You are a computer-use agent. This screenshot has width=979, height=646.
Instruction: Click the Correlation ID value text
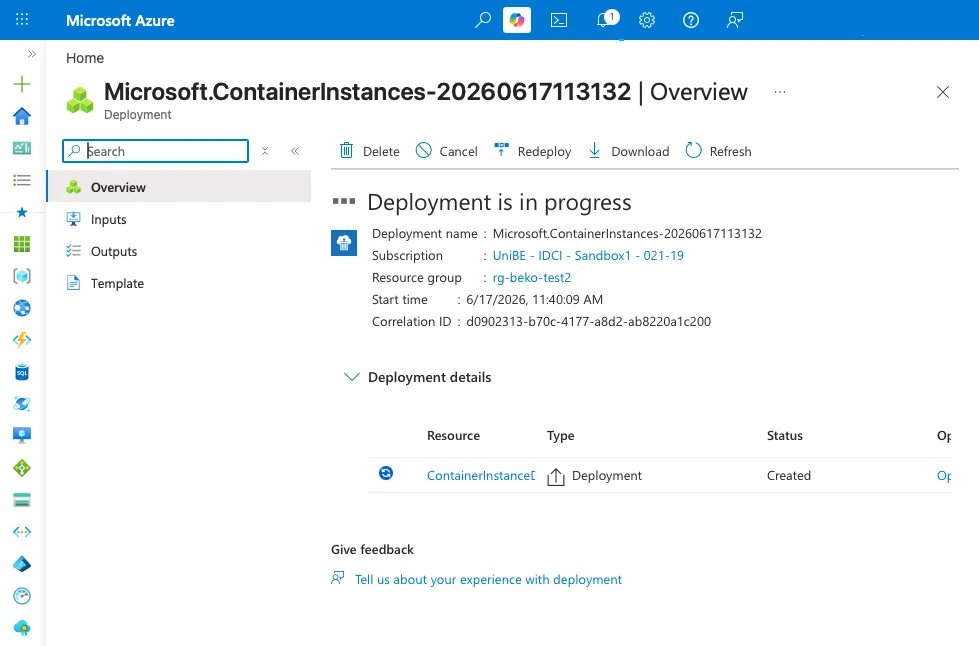tap(588, 322)
